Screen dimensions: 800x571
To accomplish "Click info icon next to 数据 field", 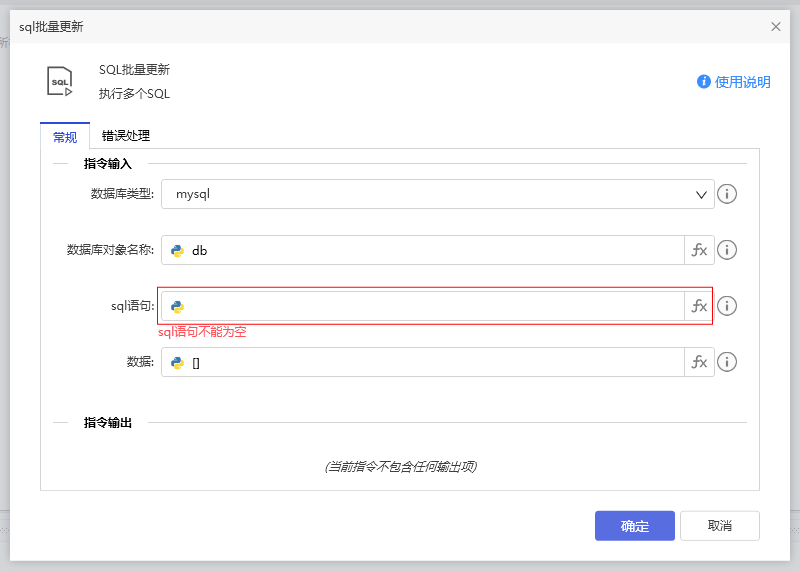I will (728, 362).
